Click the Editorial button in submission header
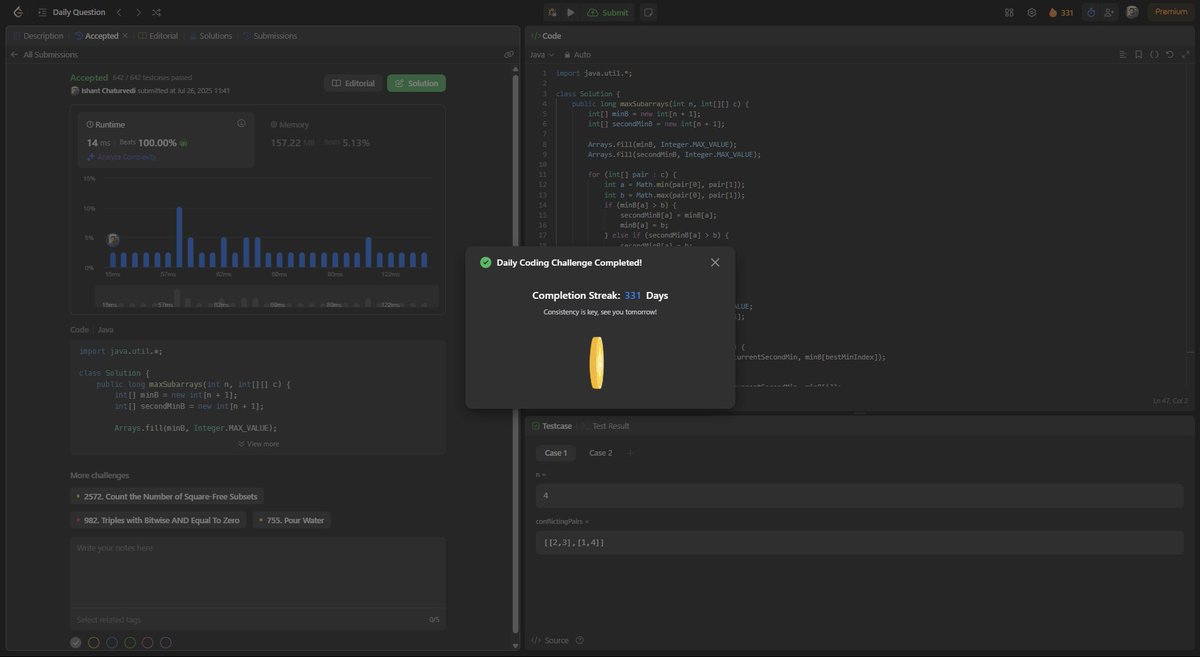 pos(353,83)
